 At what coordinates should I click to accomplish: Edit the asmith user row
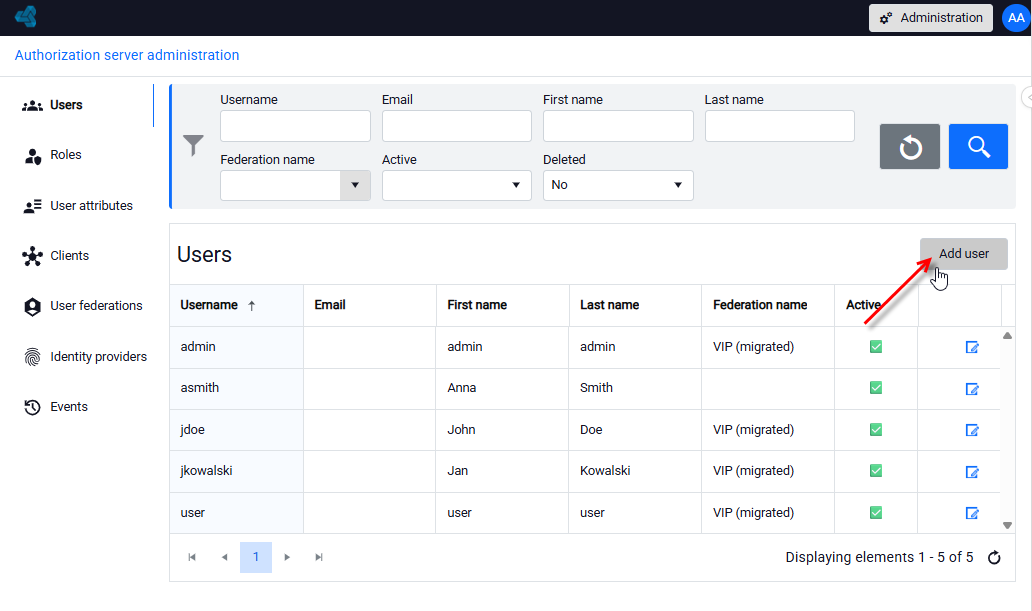[x=971, y=388]
